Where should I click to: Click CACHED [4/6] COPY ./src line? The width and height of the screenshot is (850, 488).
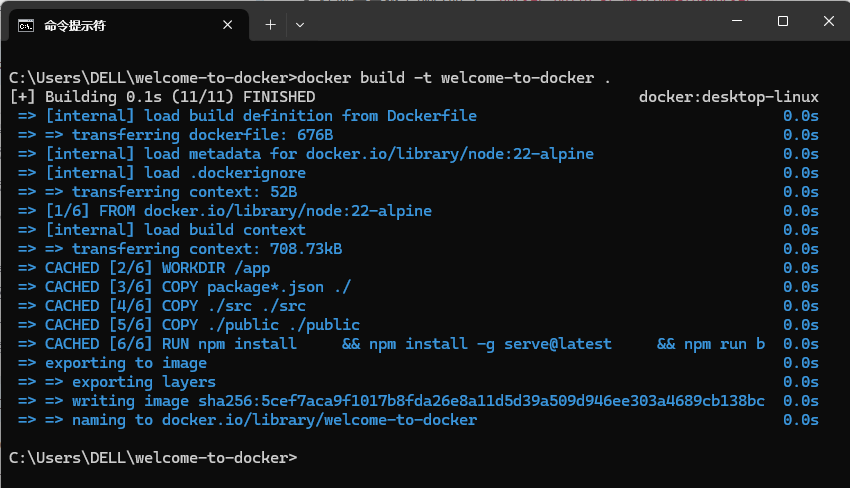162,306
